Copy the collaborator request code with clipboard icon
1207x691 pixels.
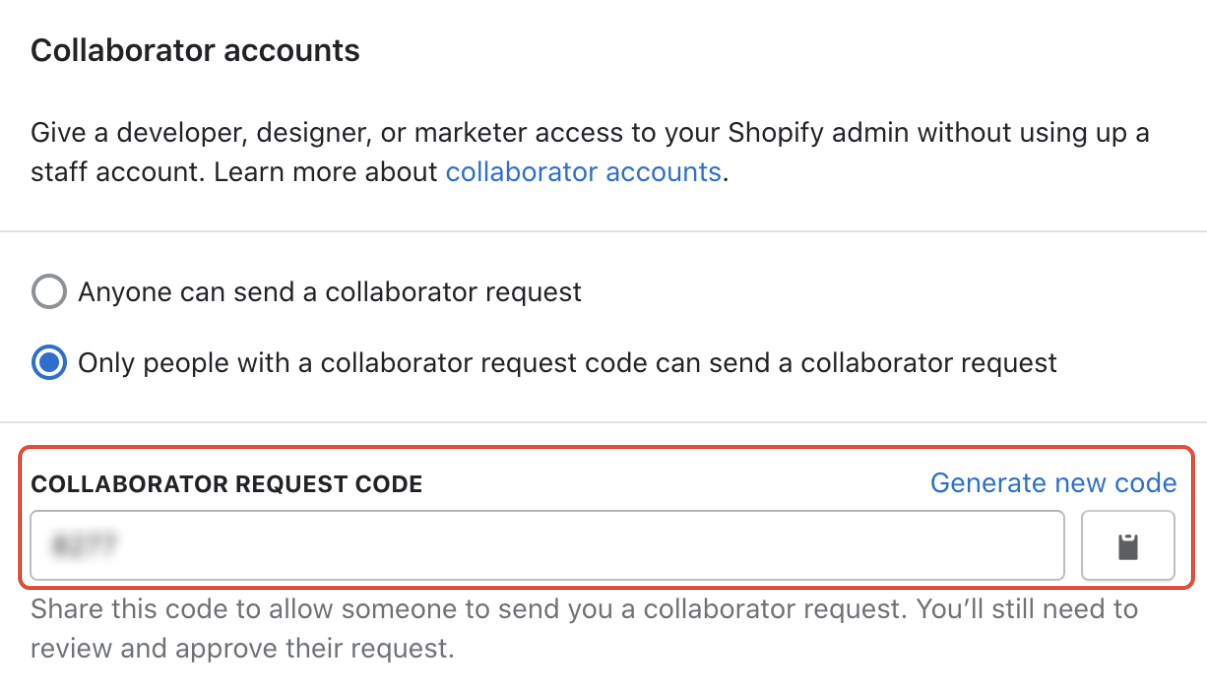(x=1128, y=546)
